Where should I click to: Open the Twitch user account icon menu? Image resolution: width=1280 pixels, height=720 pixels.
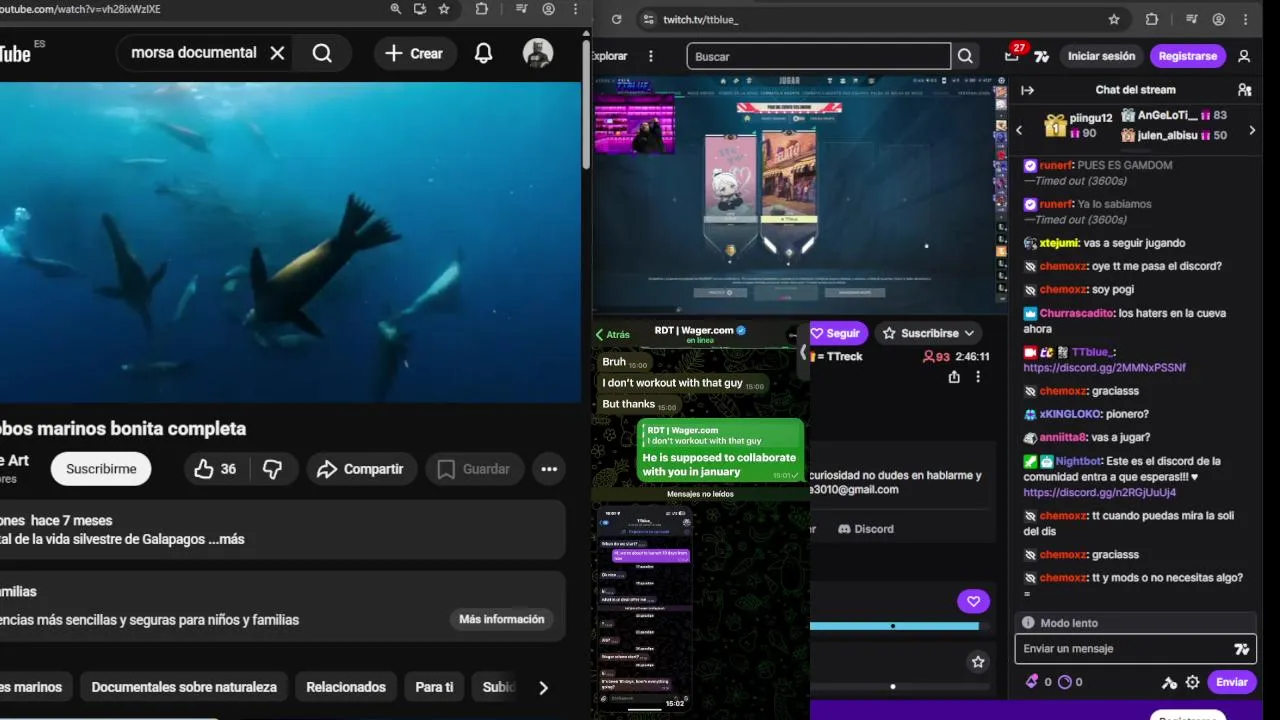pos(1244,56)
